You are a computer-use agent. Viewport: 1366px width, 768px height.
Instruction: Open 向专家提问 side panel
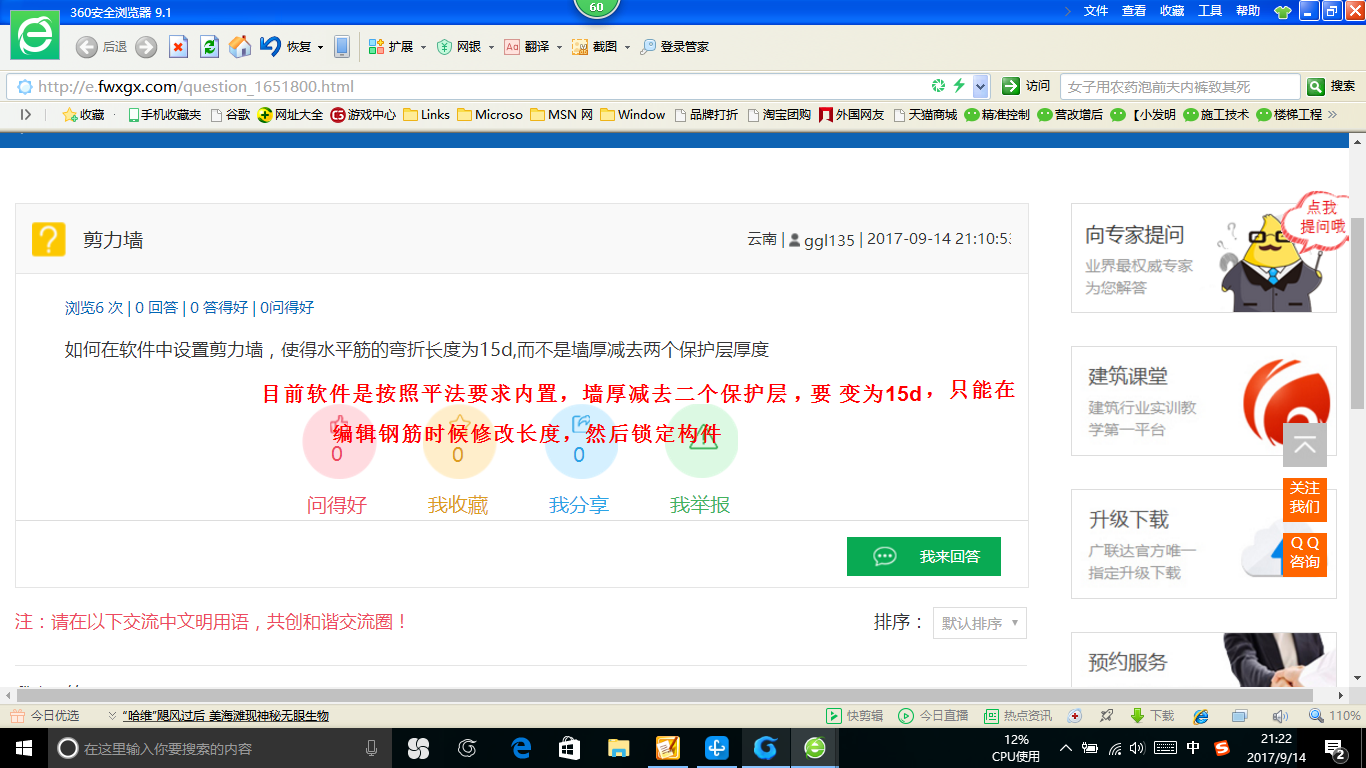(1204, 258)
